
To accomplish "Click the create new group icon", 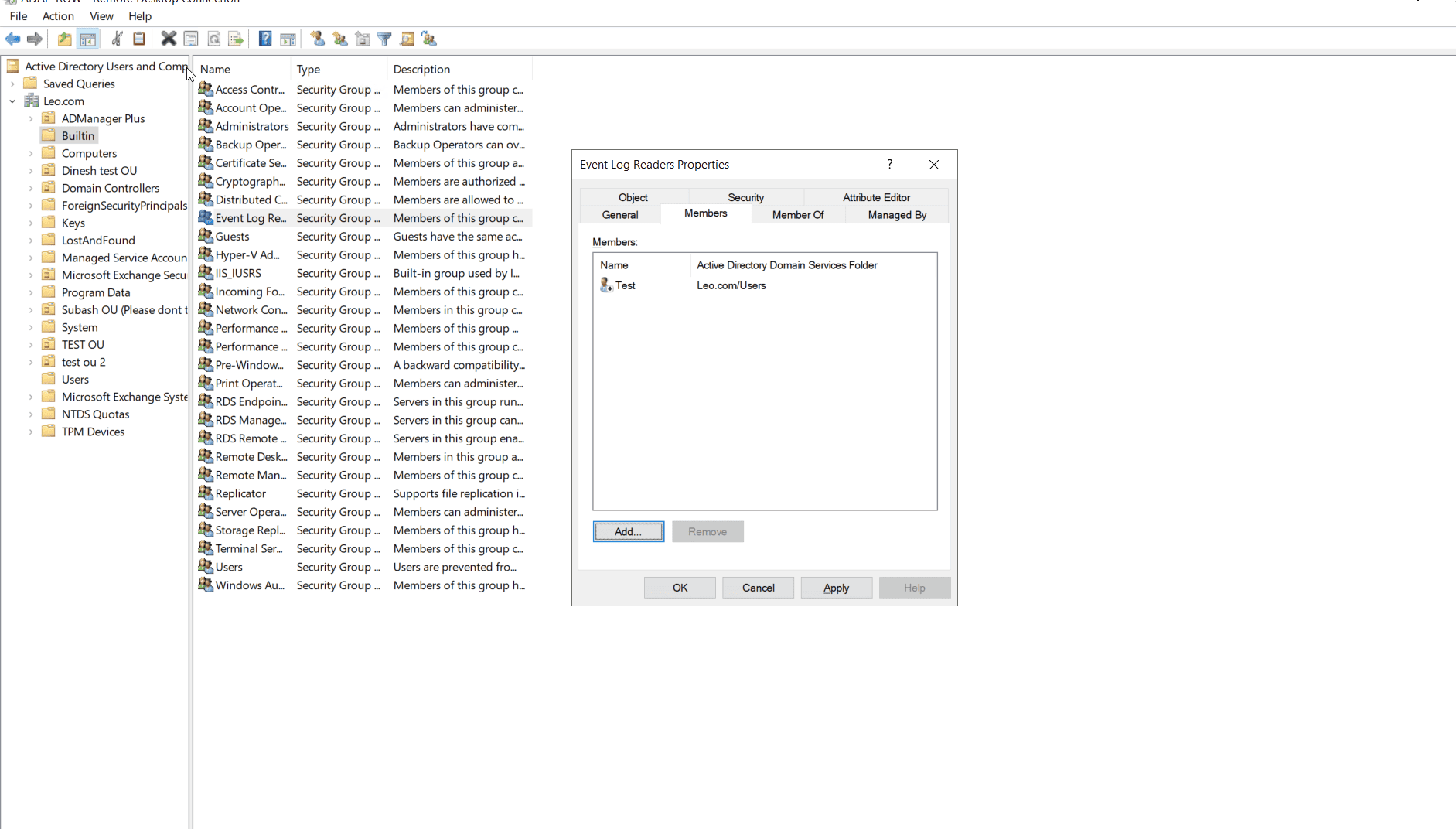I will coord(340,39).
